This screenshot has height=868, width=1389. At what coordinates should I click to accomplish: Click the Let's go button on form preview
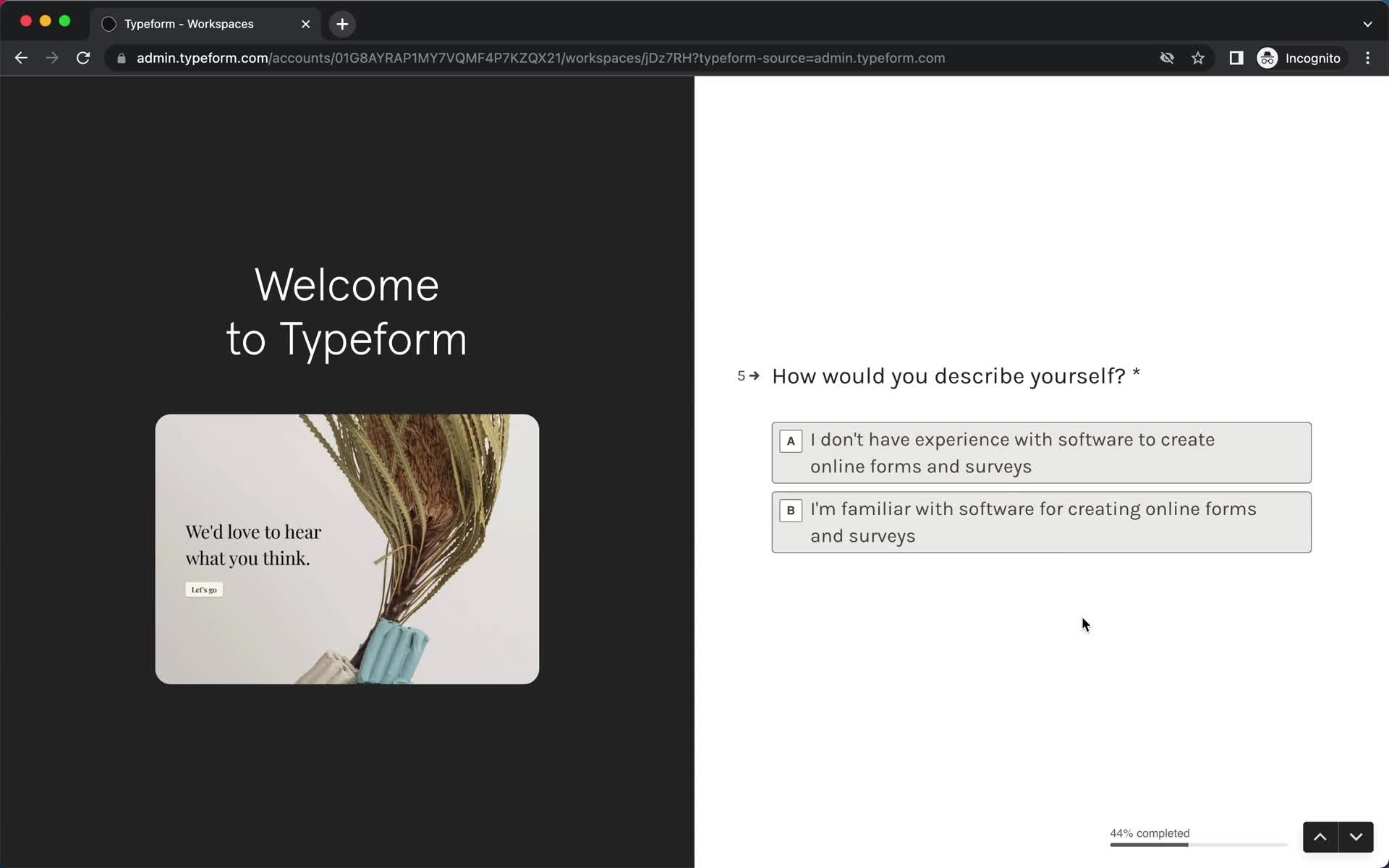[x=204, y=589]
